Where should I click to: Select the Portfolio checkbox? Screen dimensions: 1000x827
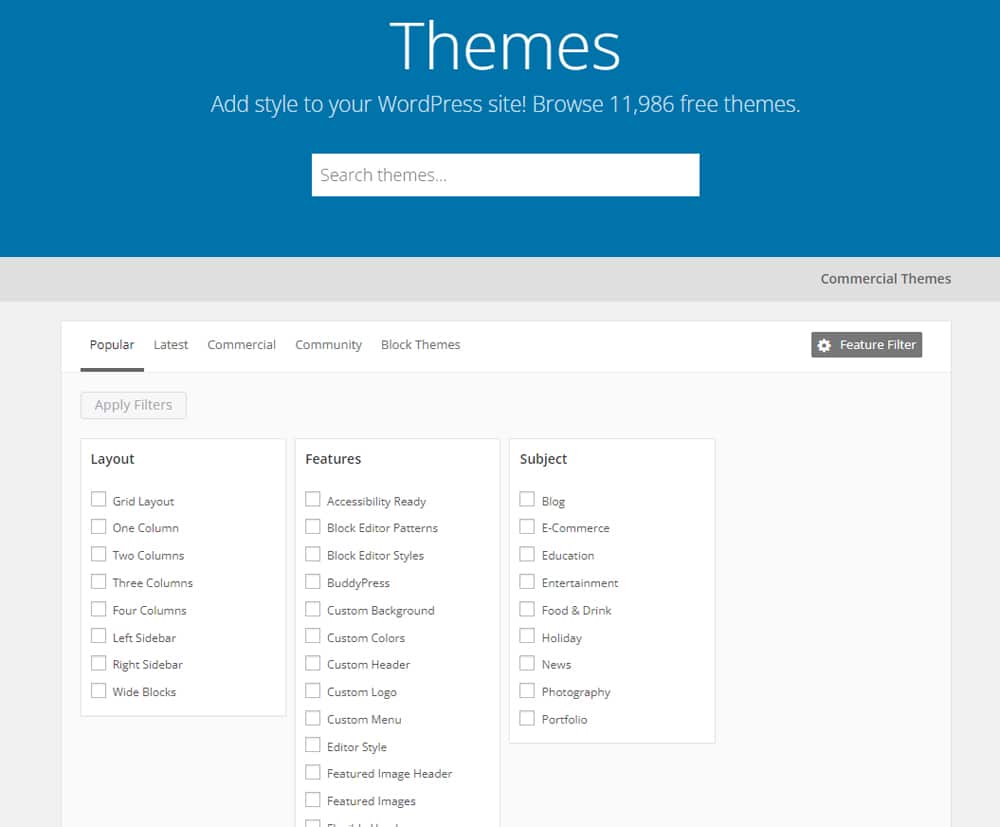(x=527, y=718)
